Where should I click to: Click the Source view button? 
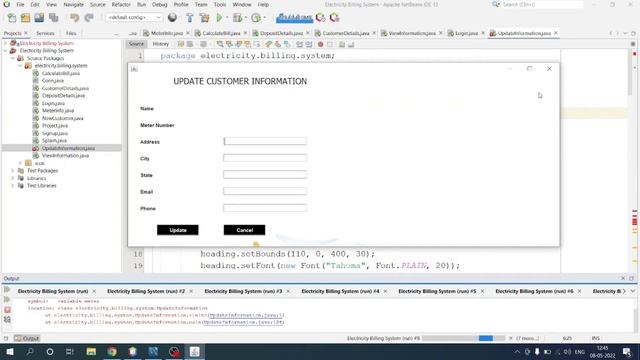click(136, 44)
